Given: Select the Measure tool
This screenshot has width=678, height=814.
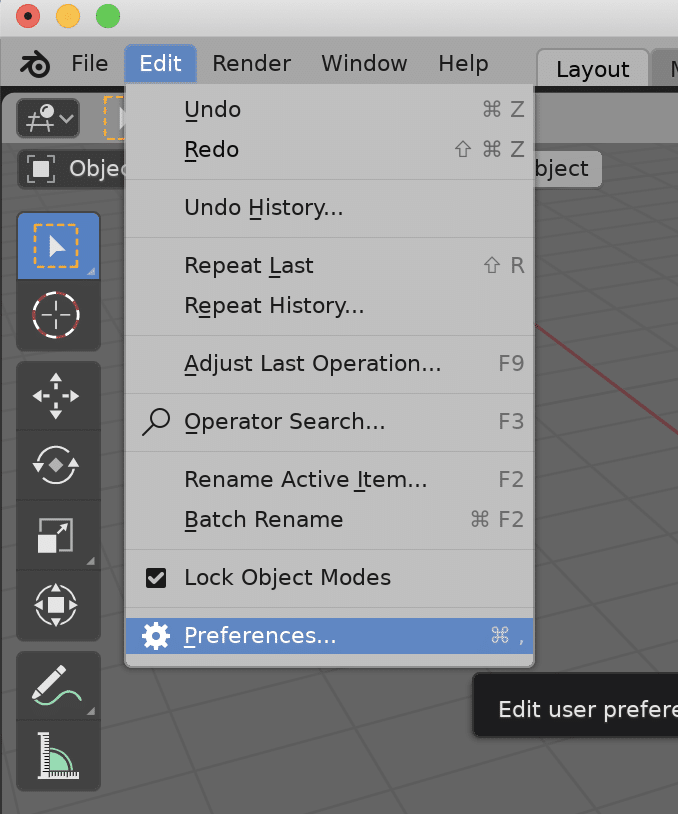Looking at the screenshot, I should coord(57,756).
